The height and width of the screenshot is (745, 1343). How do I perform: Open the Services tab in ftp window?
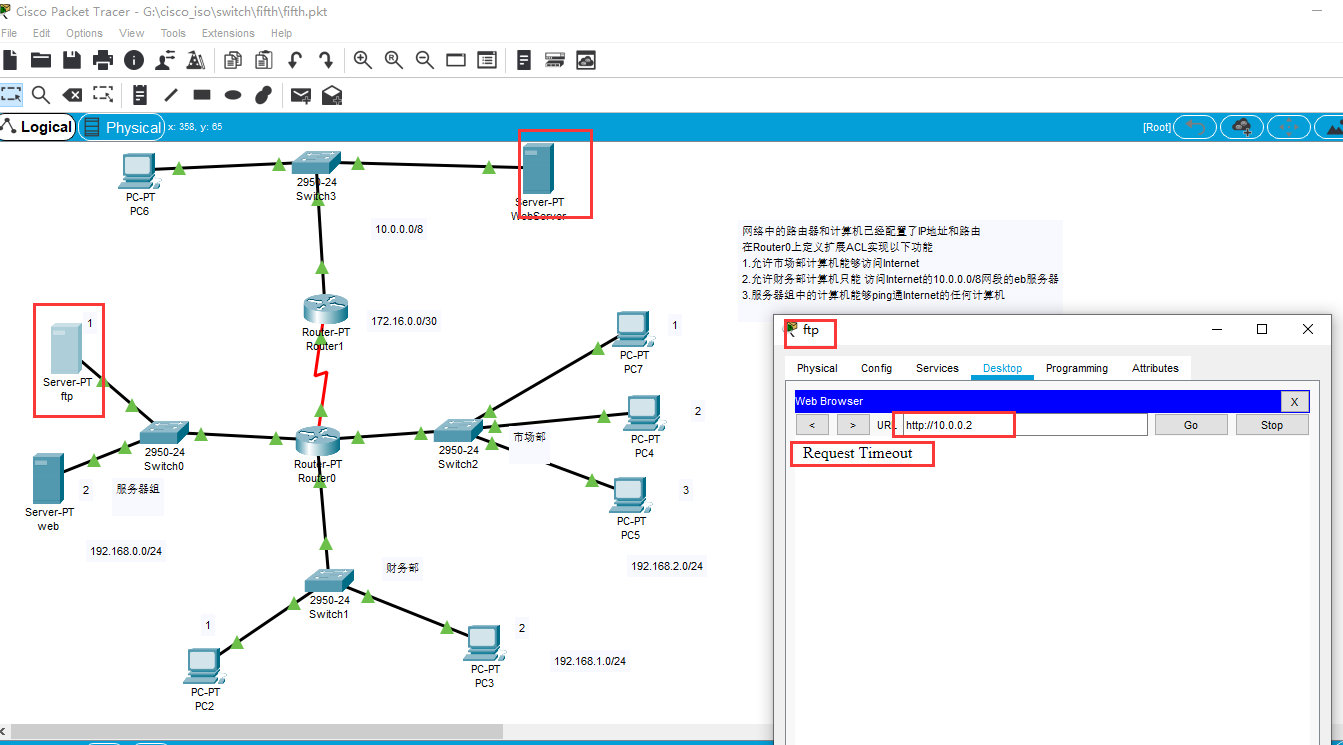(x=937, y=368)
